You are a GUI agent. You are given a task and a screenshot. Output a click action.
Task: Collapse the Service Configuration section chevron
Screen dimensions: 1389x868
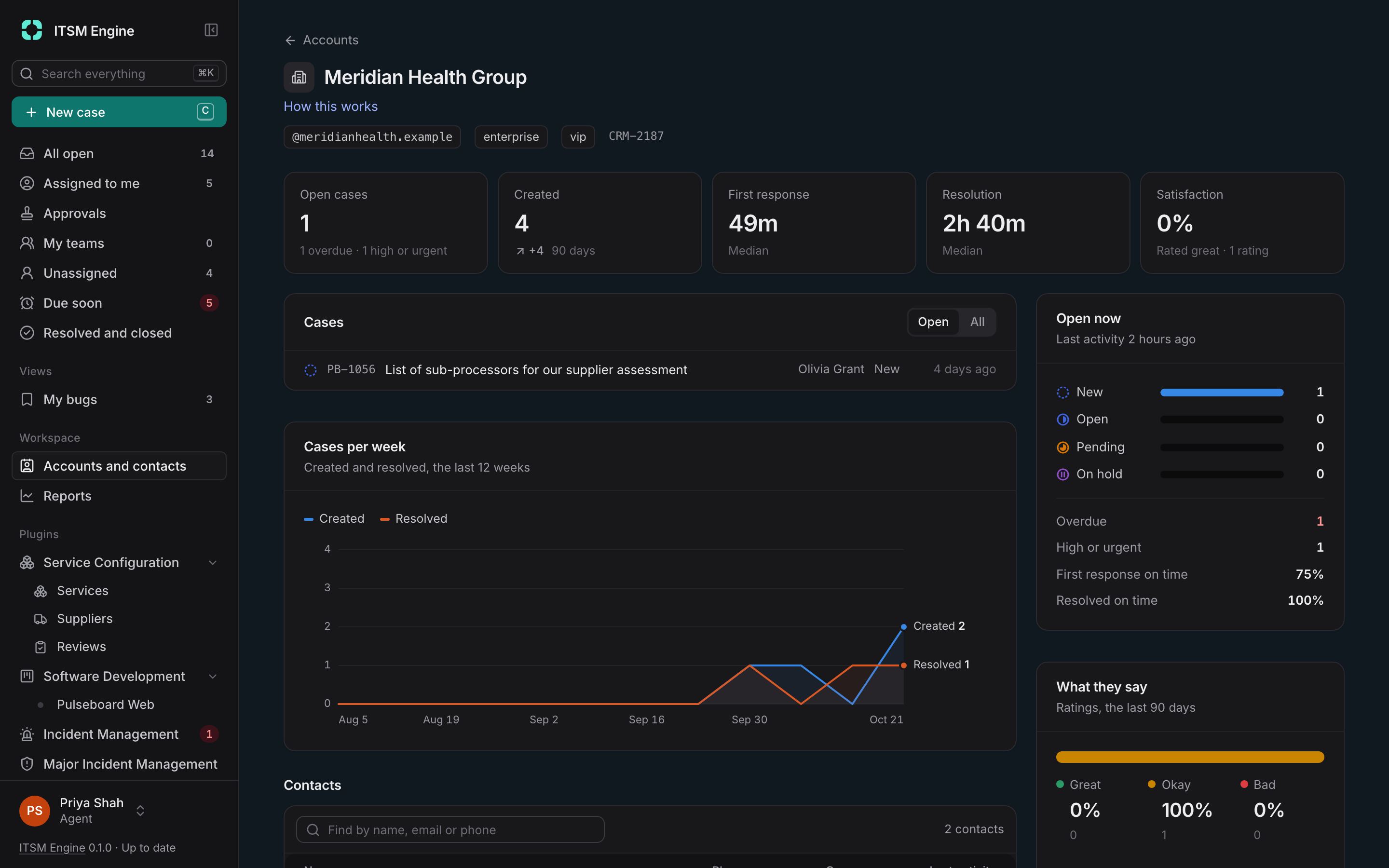coord(212,563)
